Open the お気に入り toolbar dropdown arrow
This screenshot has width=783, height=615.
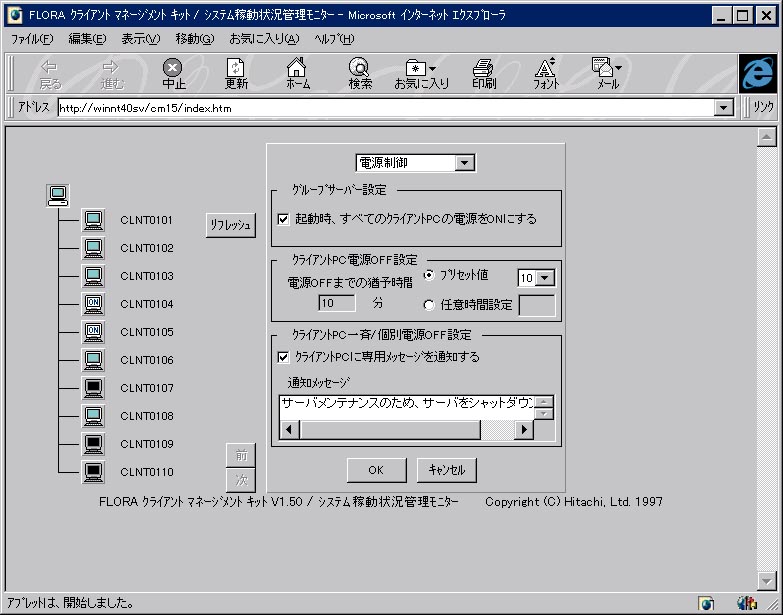(x=432, y=68)
